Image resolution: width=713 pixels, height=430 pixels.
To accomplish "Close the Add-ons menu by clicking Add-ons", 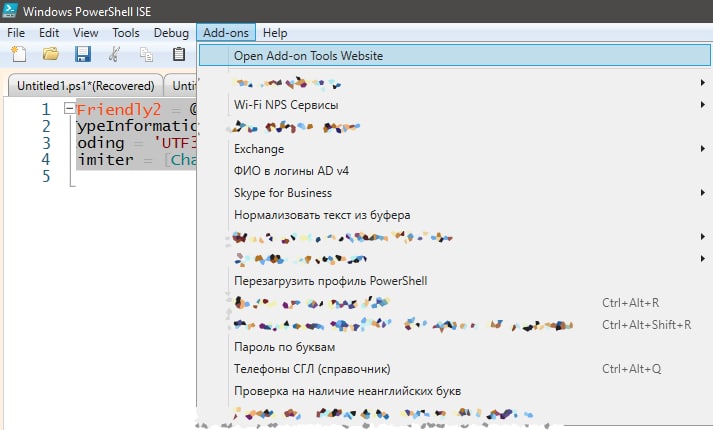I will point(226,33).
